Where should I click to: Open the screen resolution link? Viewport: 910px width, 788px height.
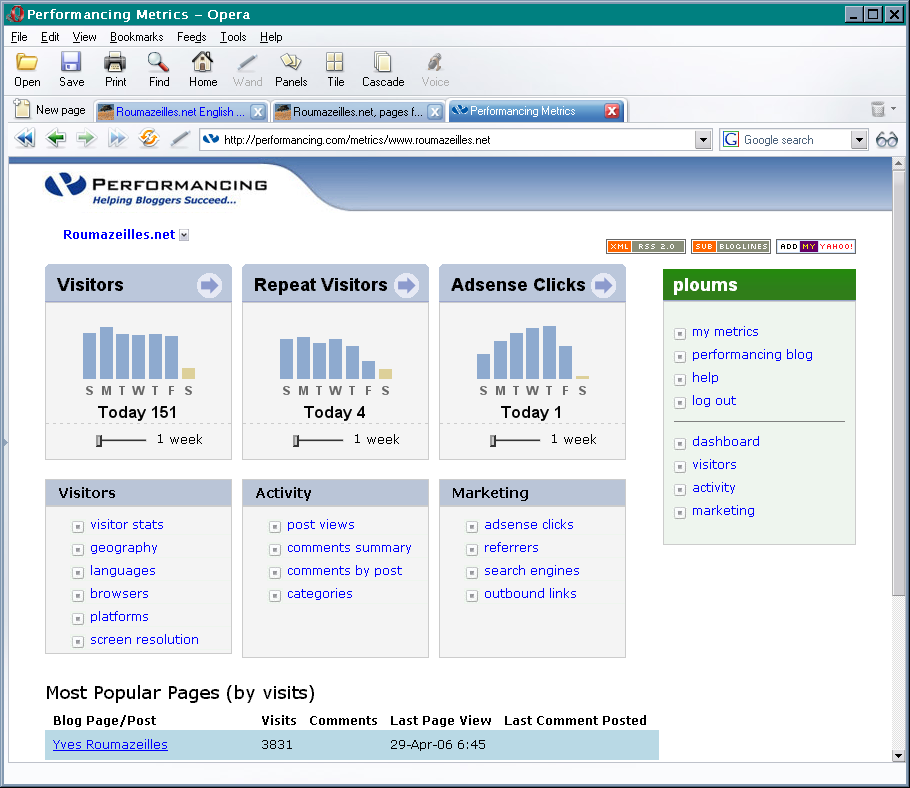pyautogui.click(x=144, y=639)
